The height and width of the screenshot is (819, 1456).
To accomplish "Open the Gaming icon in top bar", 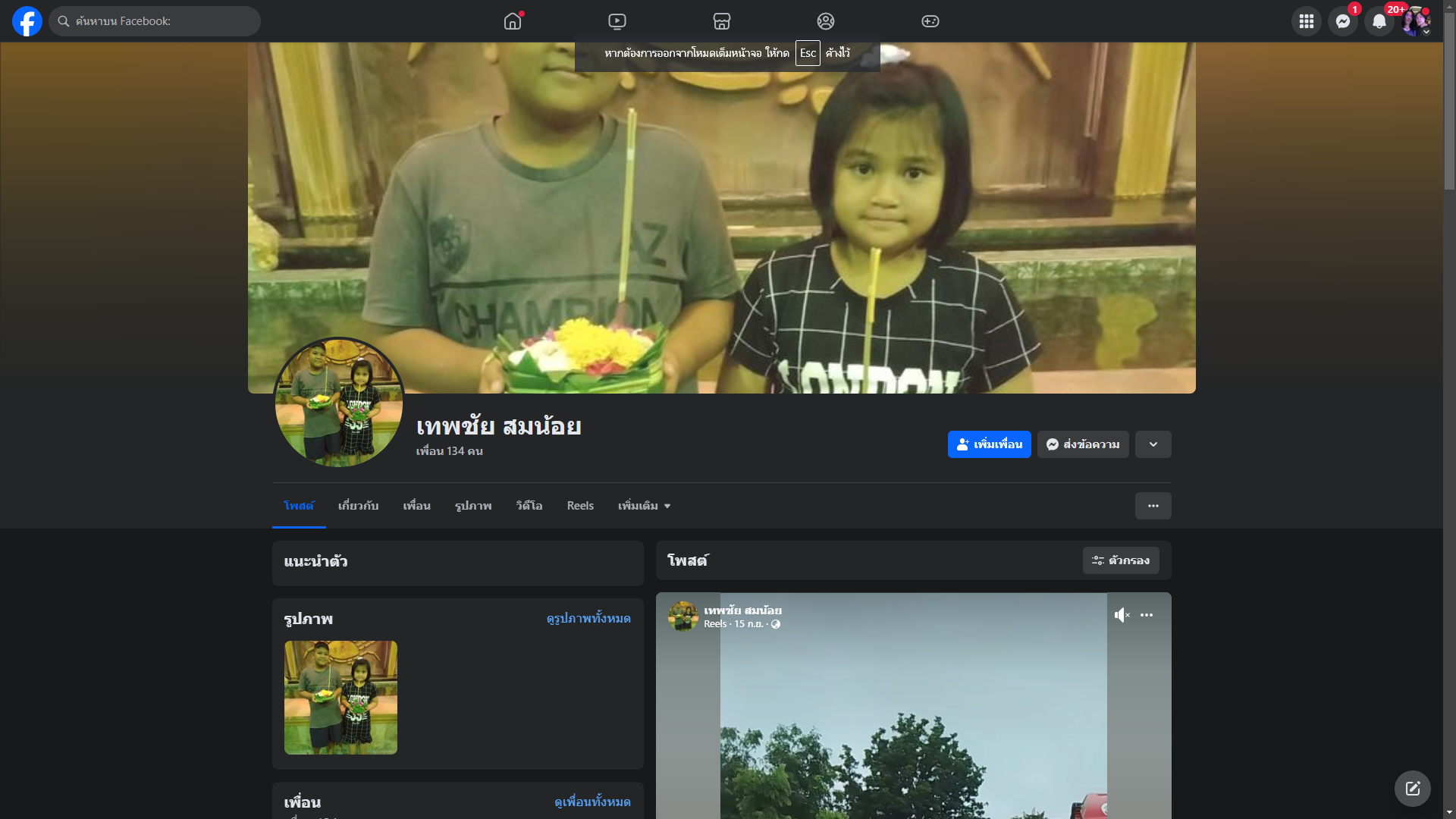I will click(x=930, y=21).
